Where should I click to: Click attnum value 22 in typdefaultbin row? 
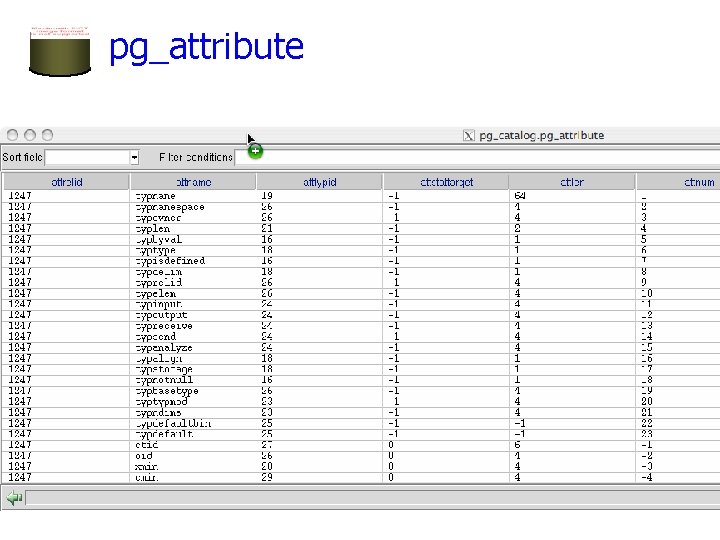647,423
